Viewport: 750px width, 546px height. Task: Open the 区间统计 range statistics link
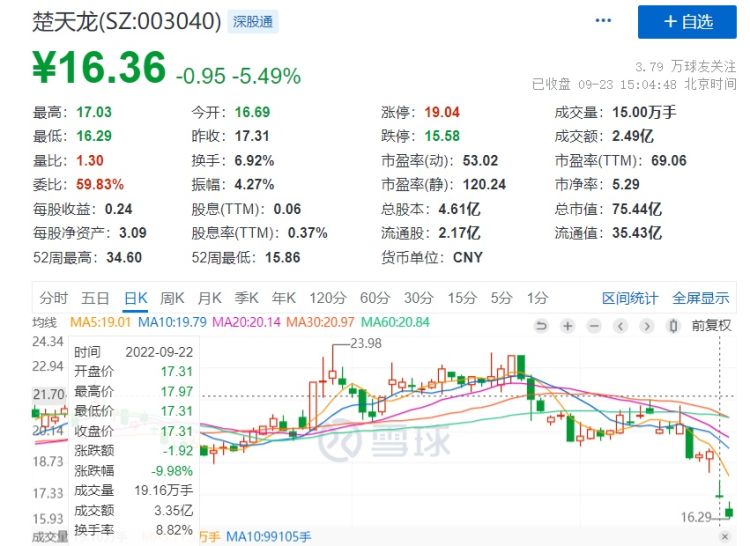[x=630, y=298]
